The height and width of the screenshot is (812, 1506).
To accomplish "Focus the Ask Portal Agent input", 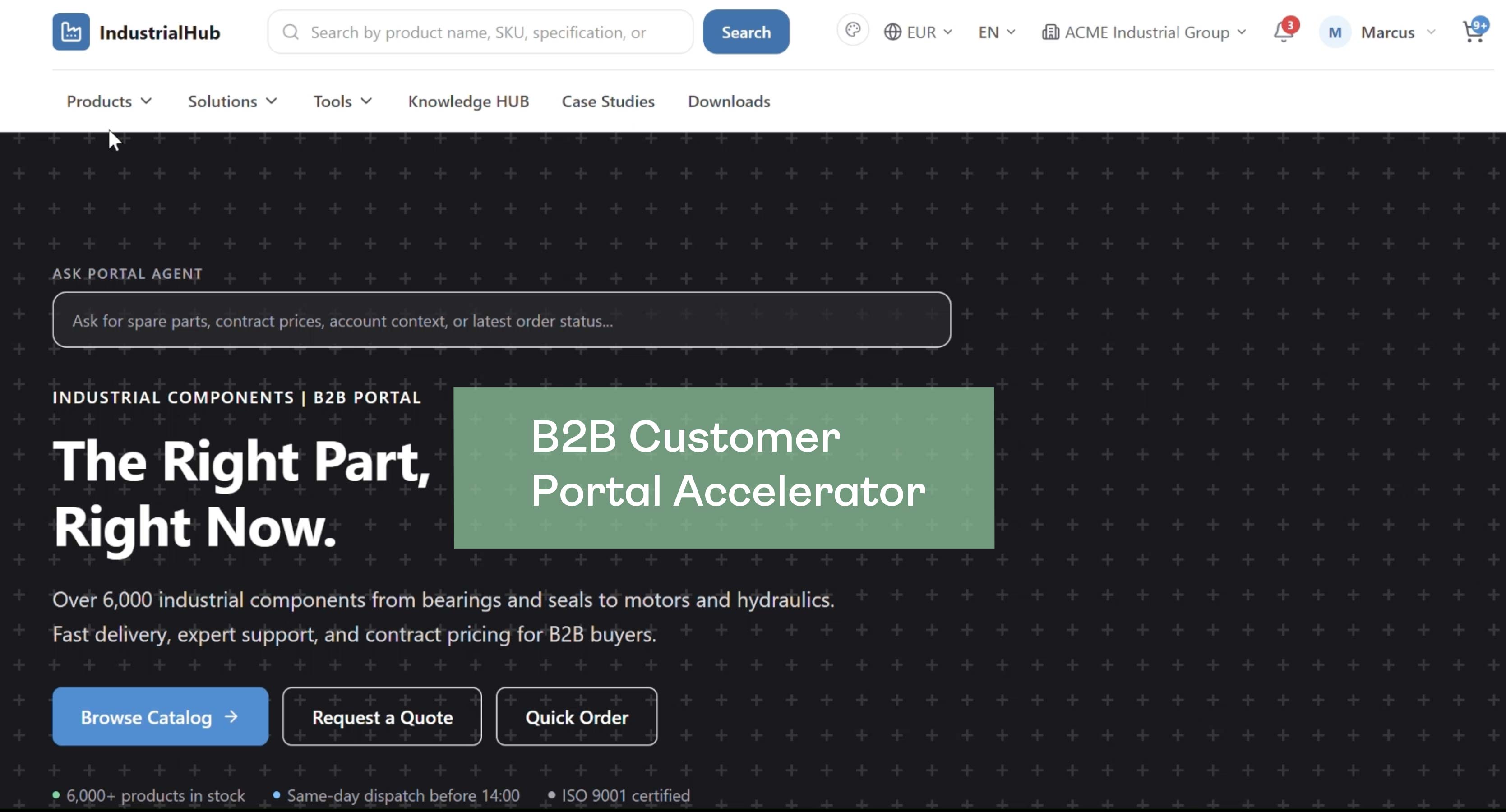I will (502, 320).
